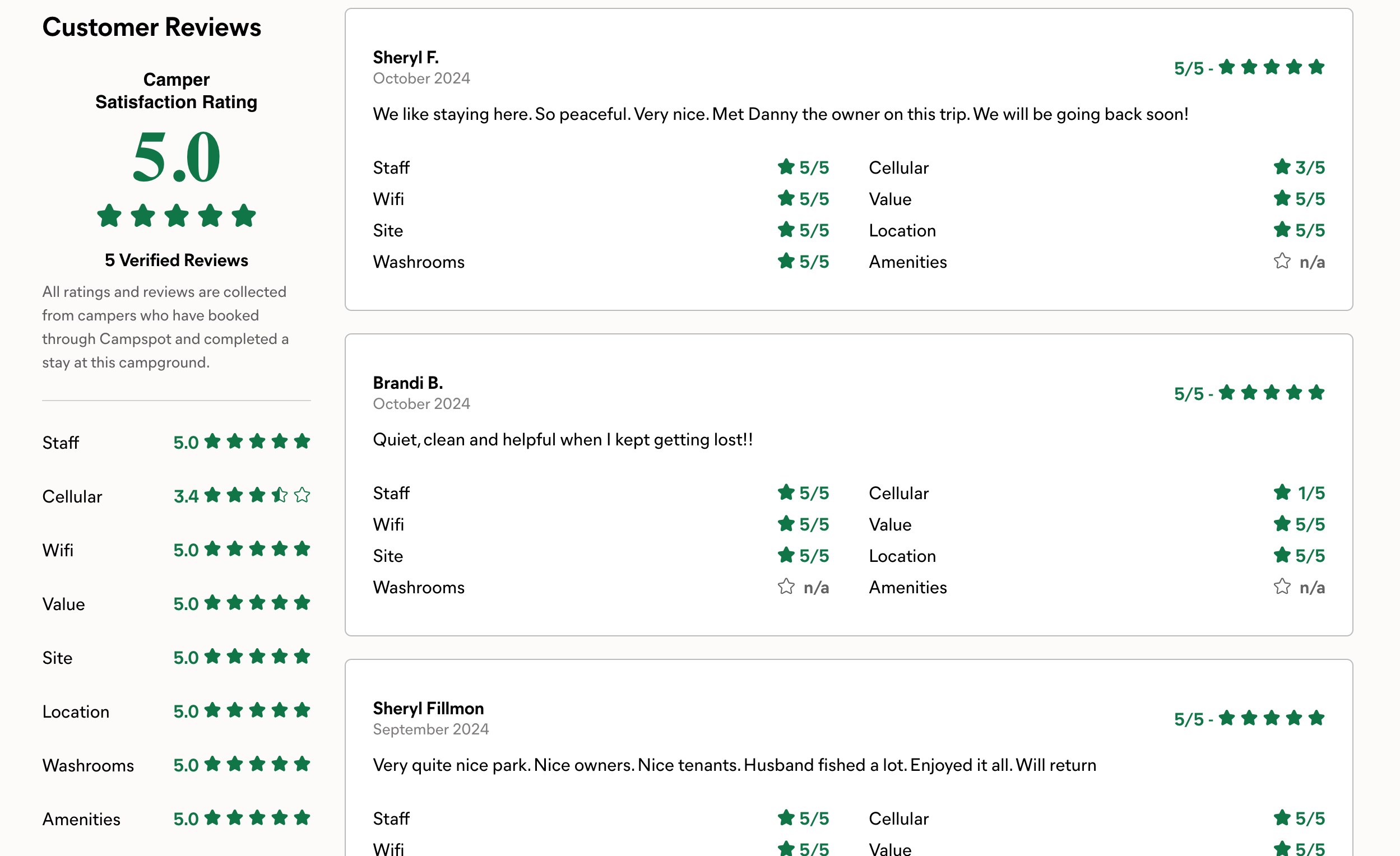Click Brandi B.'s overall 5/5 star rating

1249,393
